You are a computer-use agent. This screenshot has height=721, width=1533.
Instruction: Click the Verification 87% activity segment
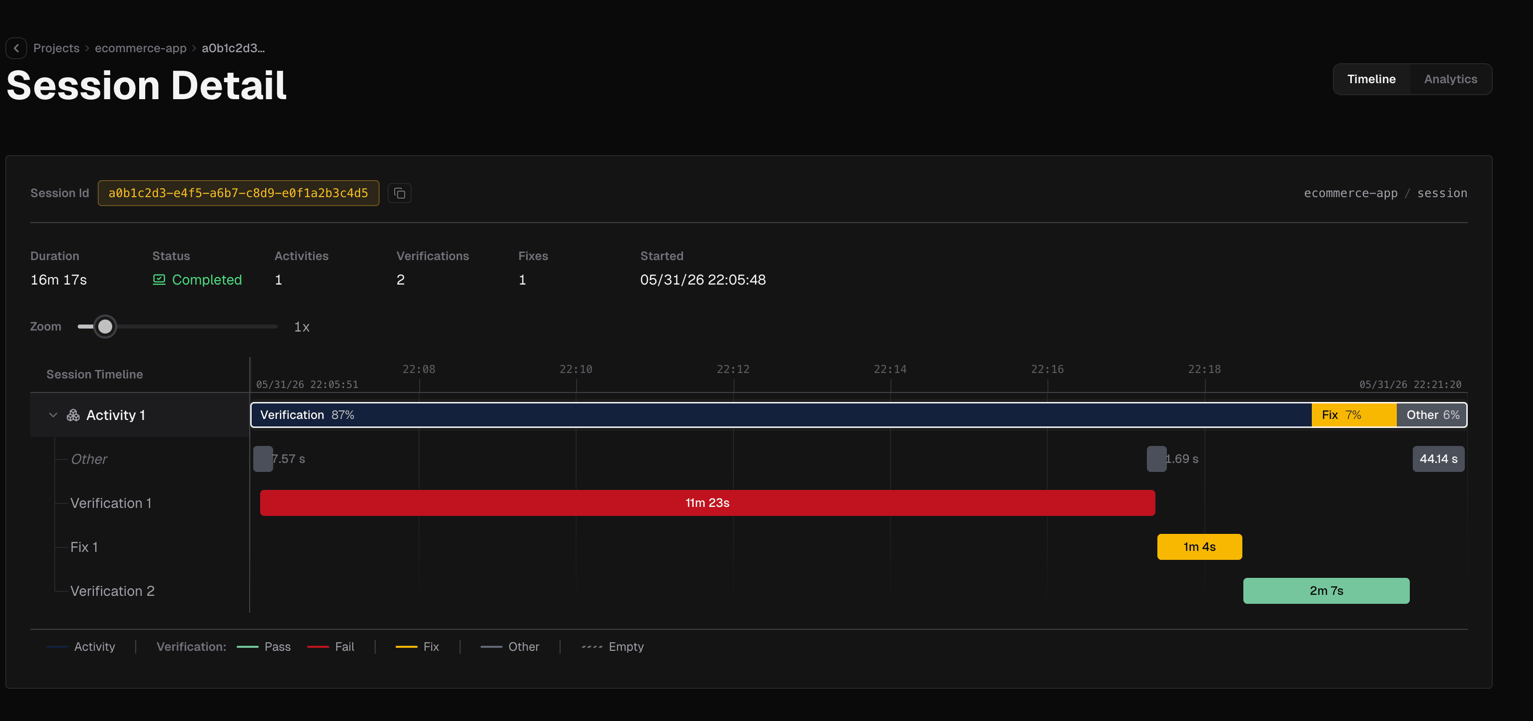coord(781,415)
